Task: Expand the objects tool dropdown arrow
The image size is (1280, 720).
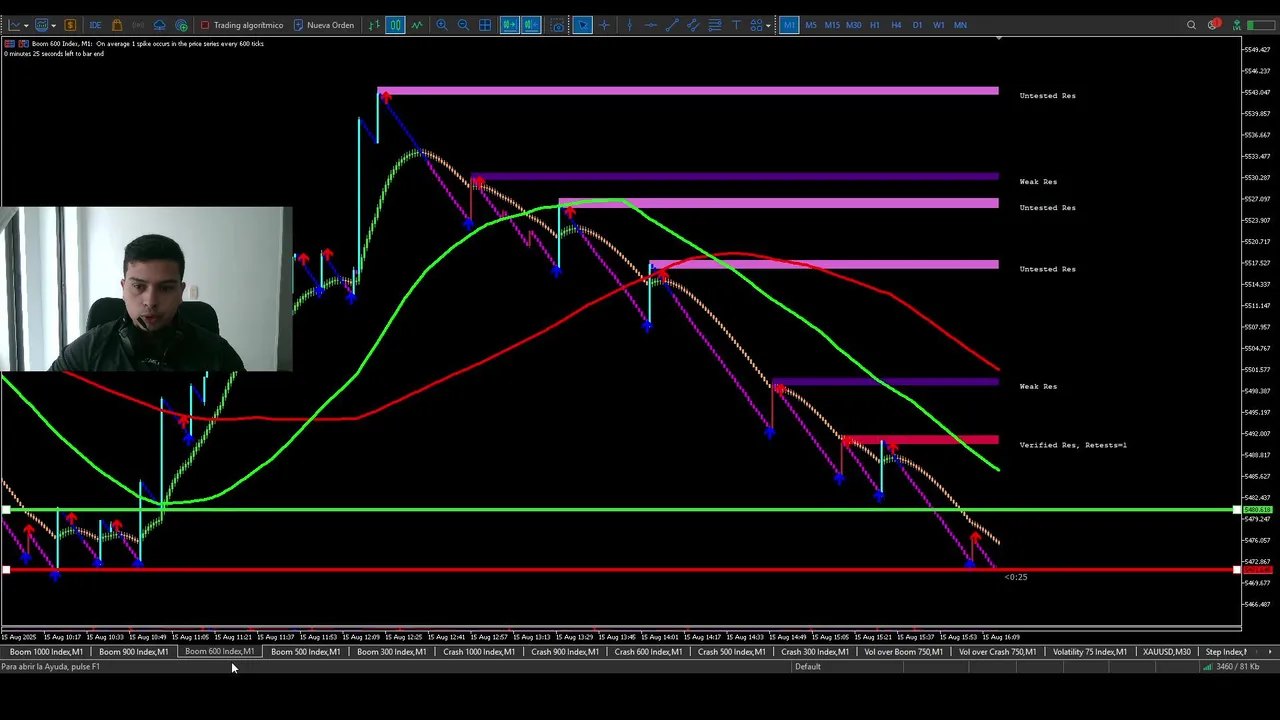Action: [x=768, y=25]
